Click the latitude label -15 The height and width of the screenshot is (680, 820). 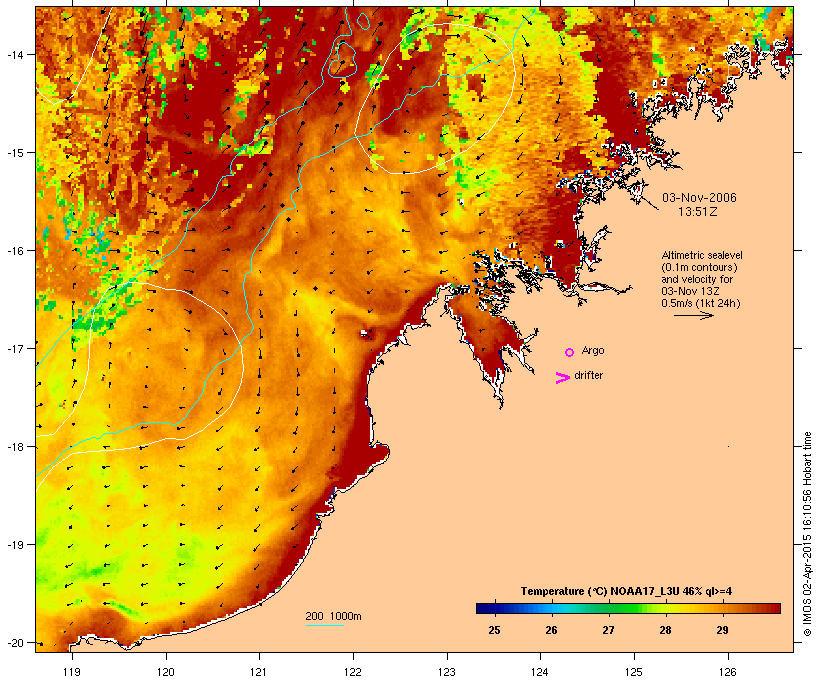point(14,153)
